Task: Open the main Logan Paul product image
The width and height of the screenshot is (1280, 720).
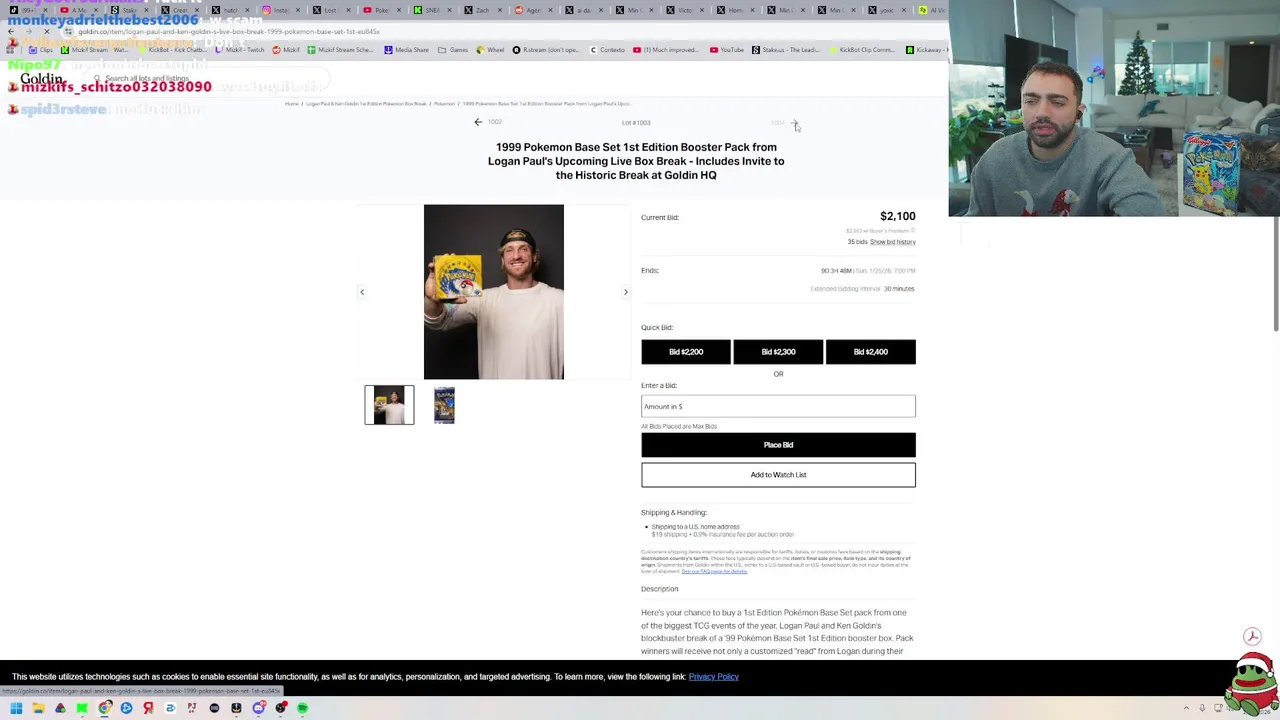Action: tap(494, 292)
